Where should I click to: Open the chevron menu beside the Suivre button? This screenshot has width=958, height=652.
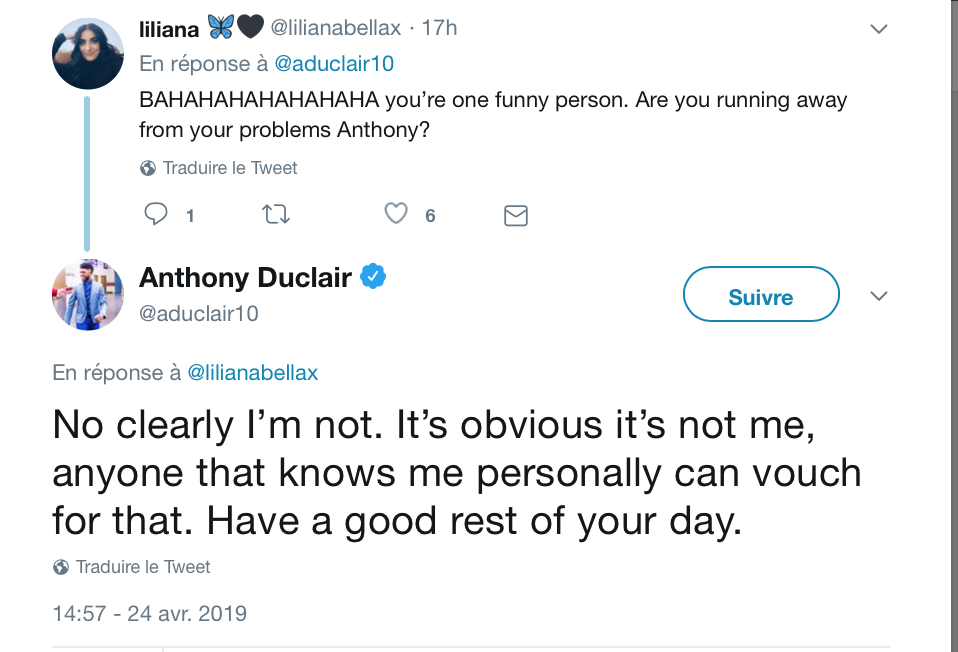pyautogui.click(x=879, y=296)
